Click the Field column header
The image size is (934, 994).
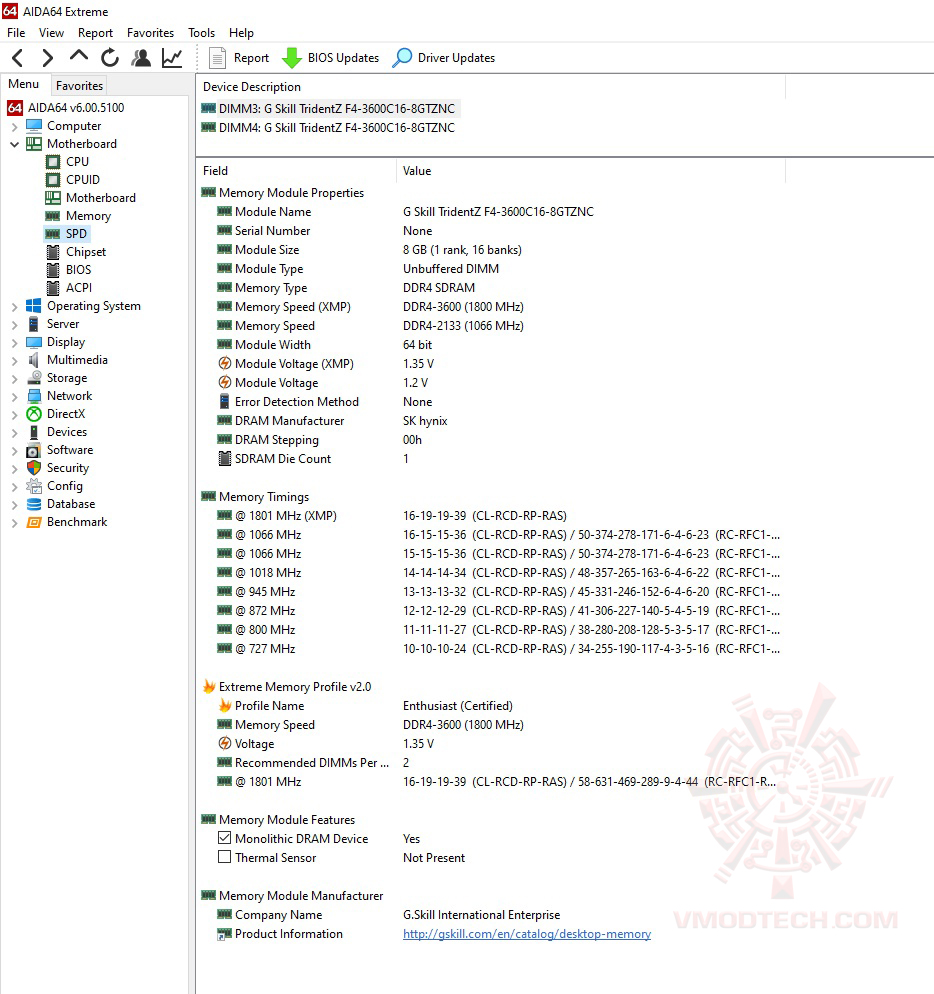(x=297, y=171)
